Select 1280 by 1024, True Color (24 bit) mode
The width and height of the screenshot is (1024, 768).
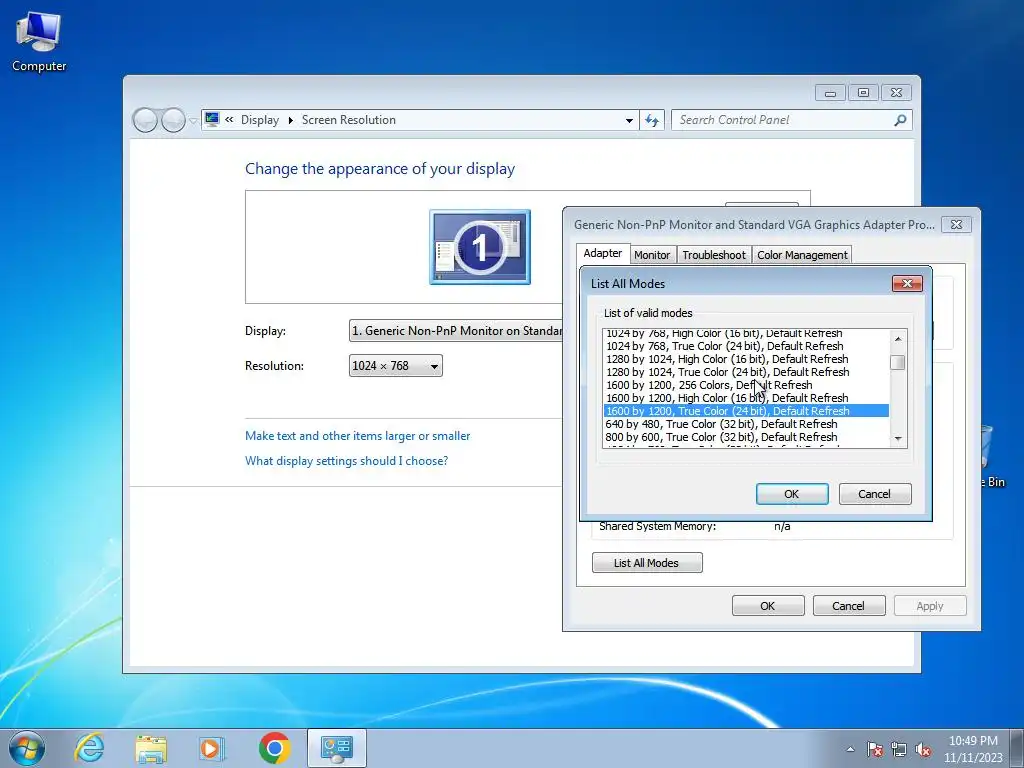(746, 372)
